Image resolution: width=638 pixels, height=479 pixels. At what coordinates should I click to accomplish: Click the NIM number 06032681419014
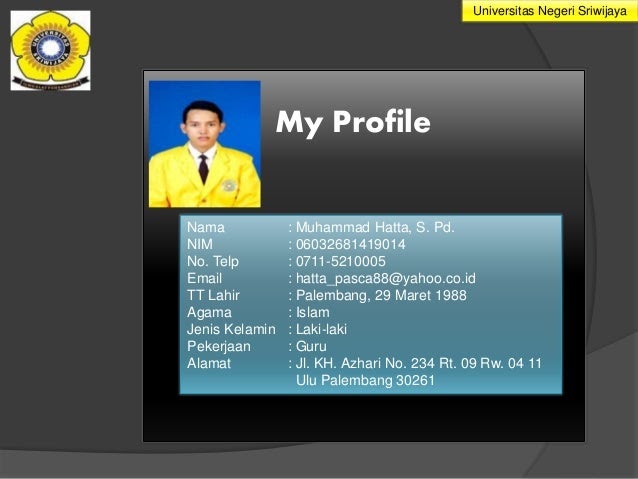coord(351,245)
